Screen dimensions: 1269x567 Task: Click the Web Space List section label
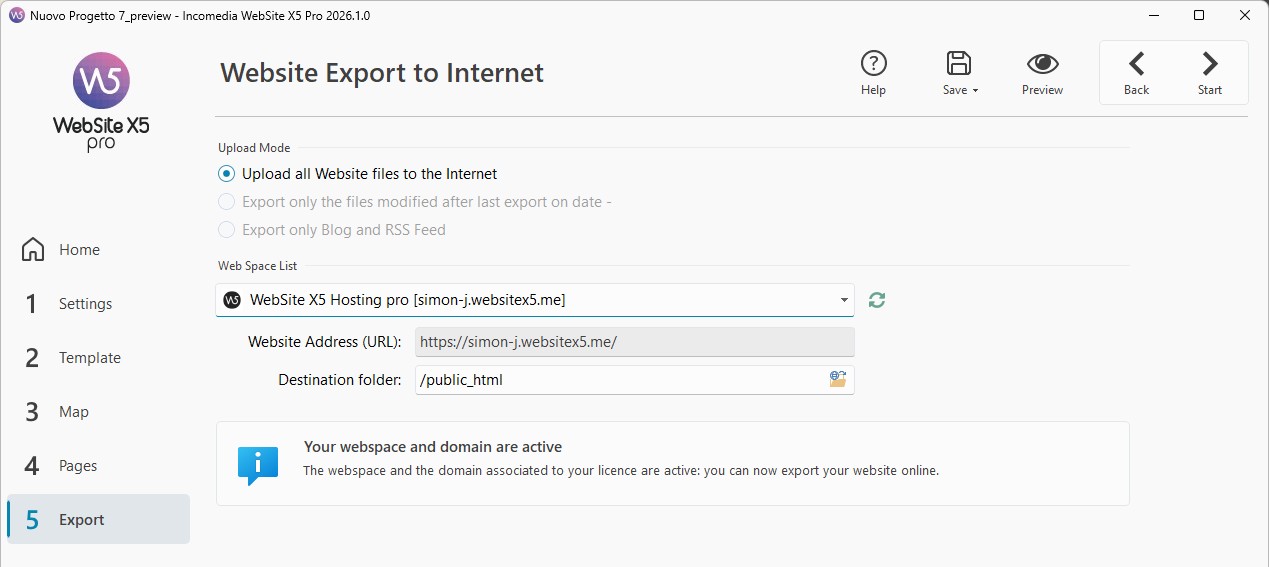(257, 266)
